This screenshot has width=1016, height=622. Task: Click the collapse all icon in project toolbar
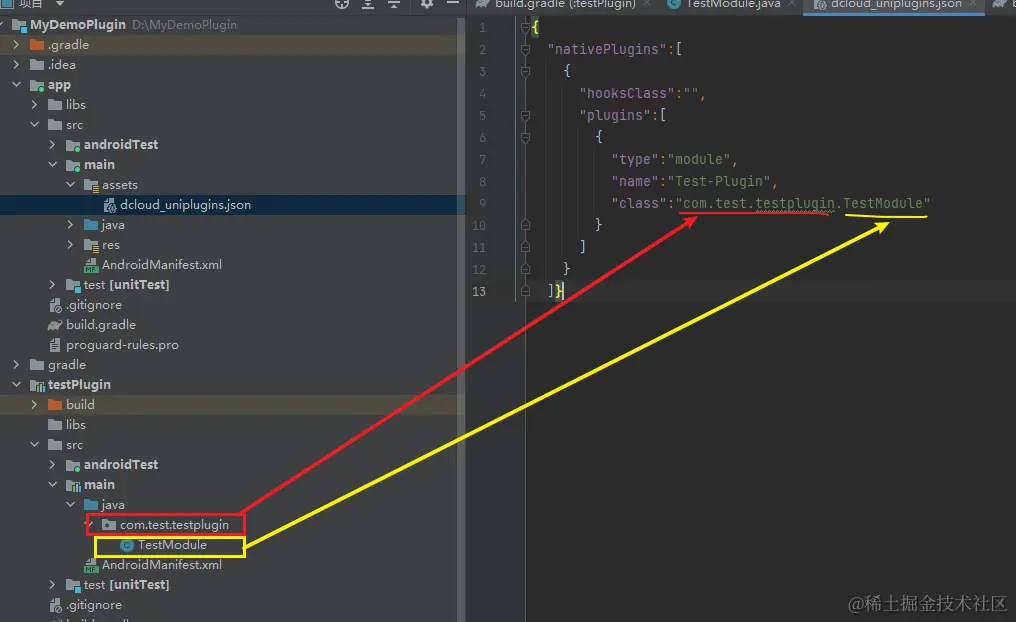pyautogui.click(x=393, y=4)
